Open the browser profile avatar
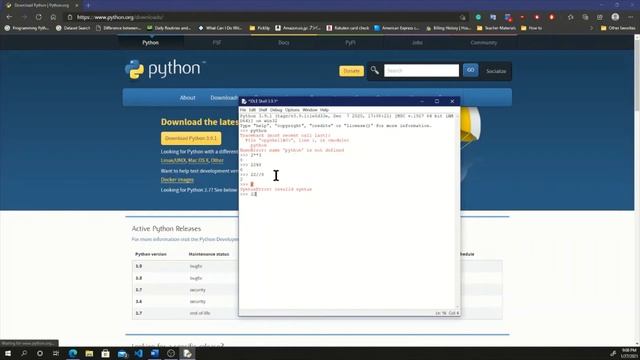Viewport: 640px width, 360px height. tap(615, 17)
